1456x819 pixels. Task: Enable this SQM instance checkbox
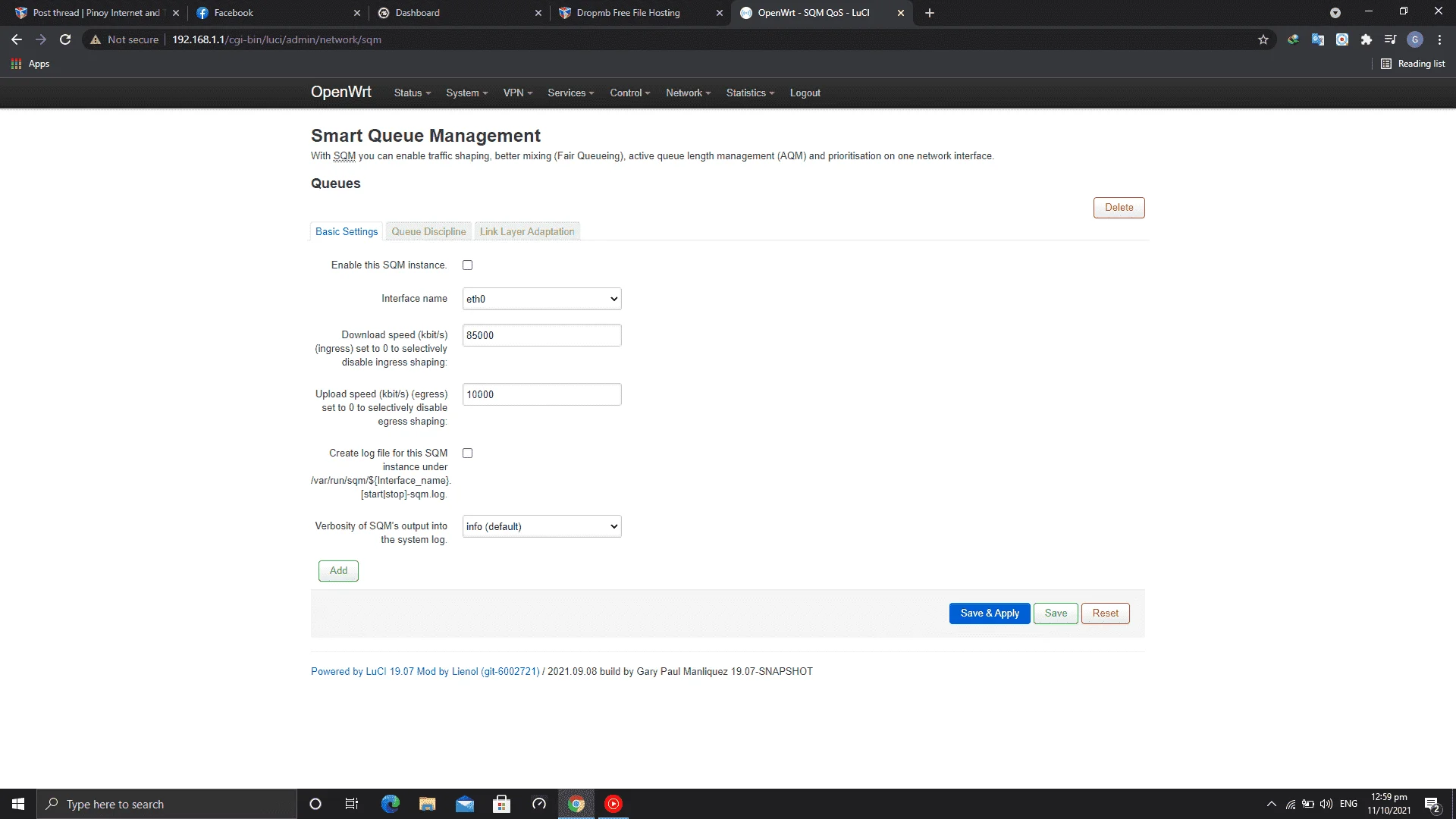click(x=467, y=265)
